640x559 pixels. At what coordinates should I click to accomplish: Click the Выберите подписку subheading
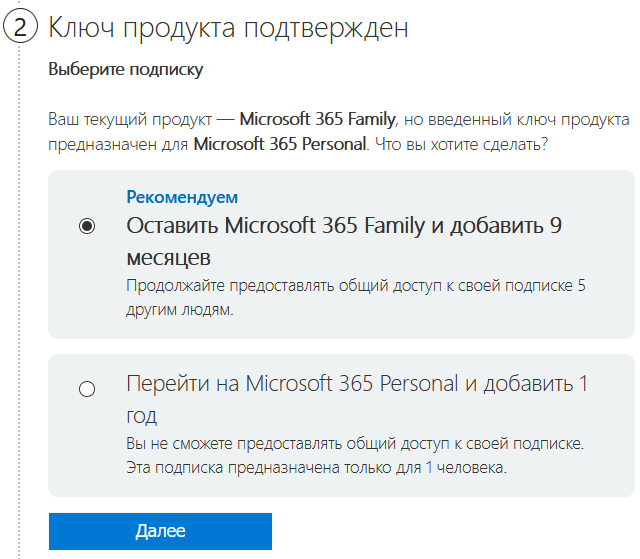click(126, 69)
